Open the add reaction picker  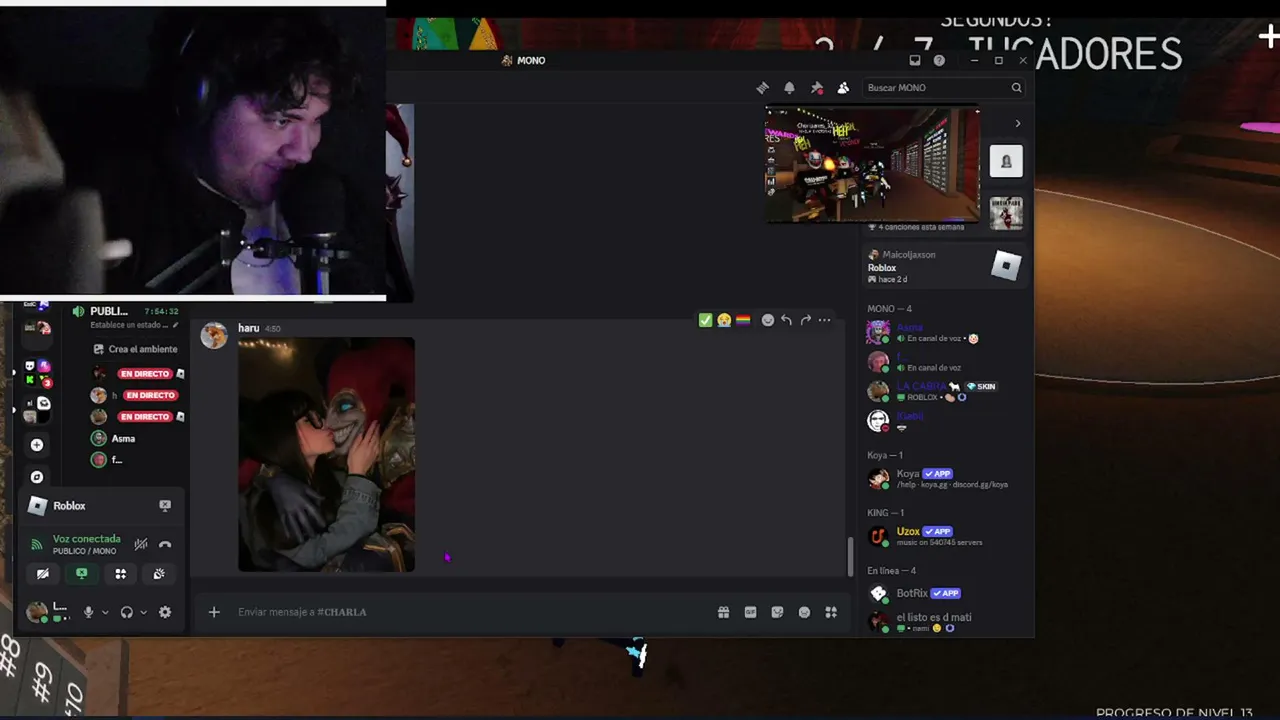(768, 320)
